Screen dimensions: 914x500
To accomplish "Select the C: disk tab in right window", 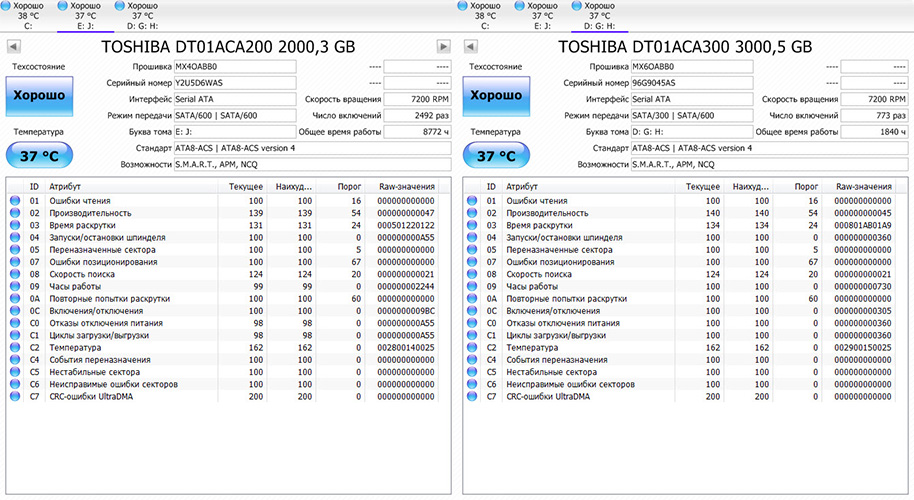I will tap(485, 16).
